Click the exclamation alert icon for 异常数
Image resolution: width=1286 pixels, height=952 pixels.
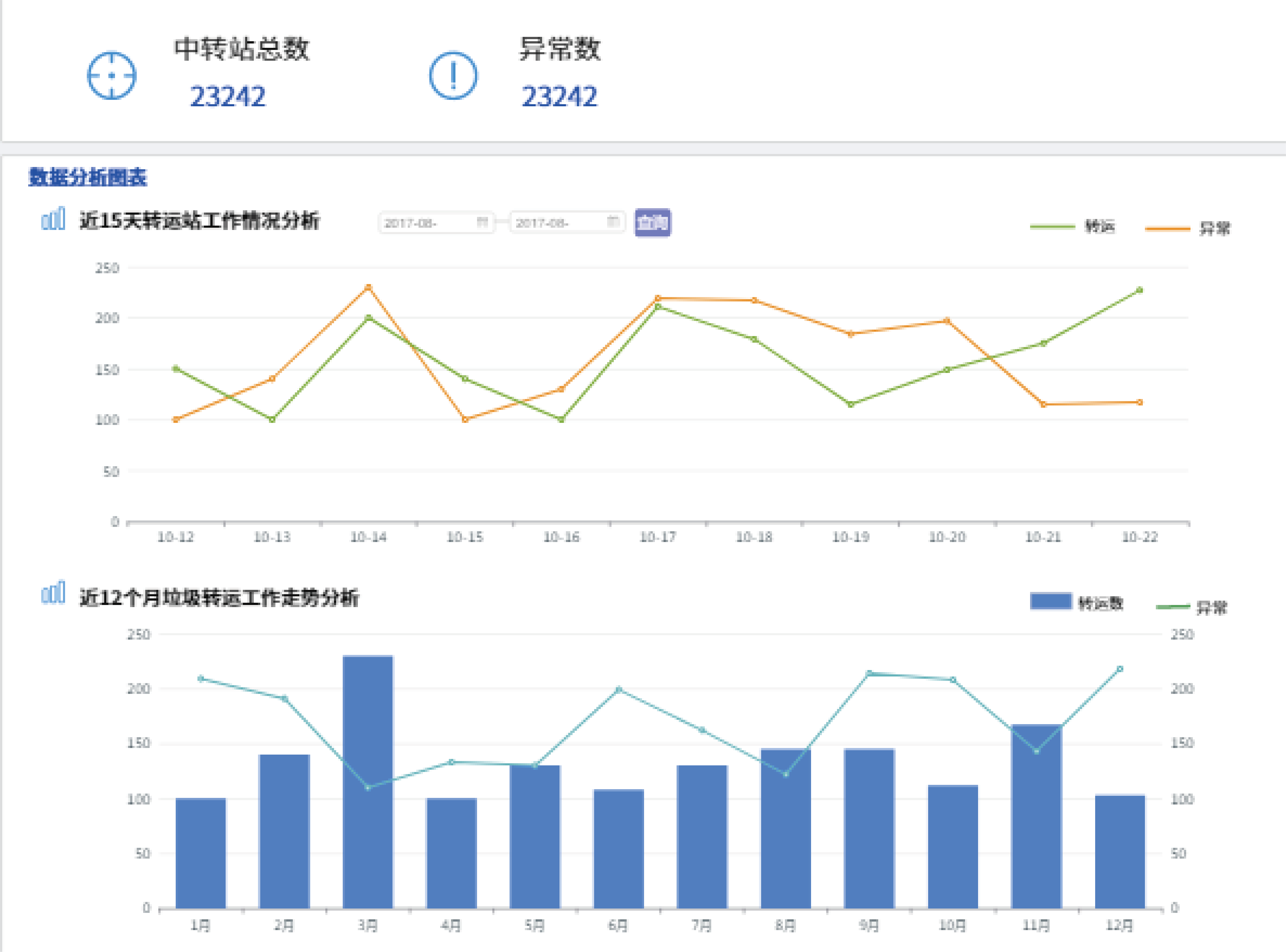(453, 76)
